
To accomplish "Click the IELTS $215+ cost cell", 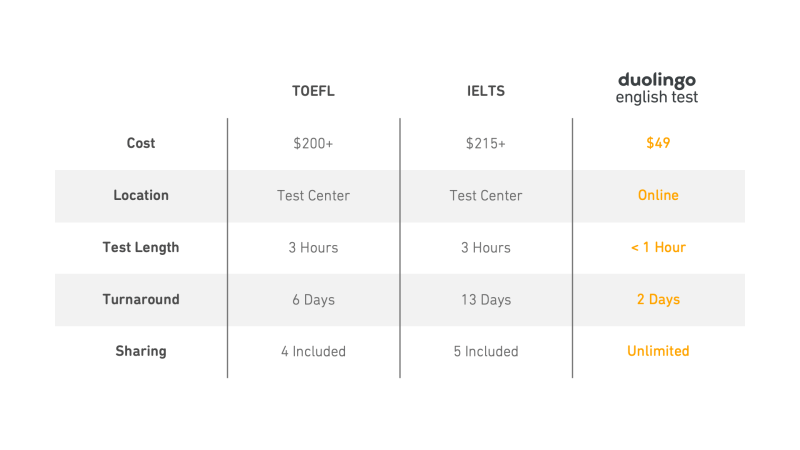I will tap(486, 144).
